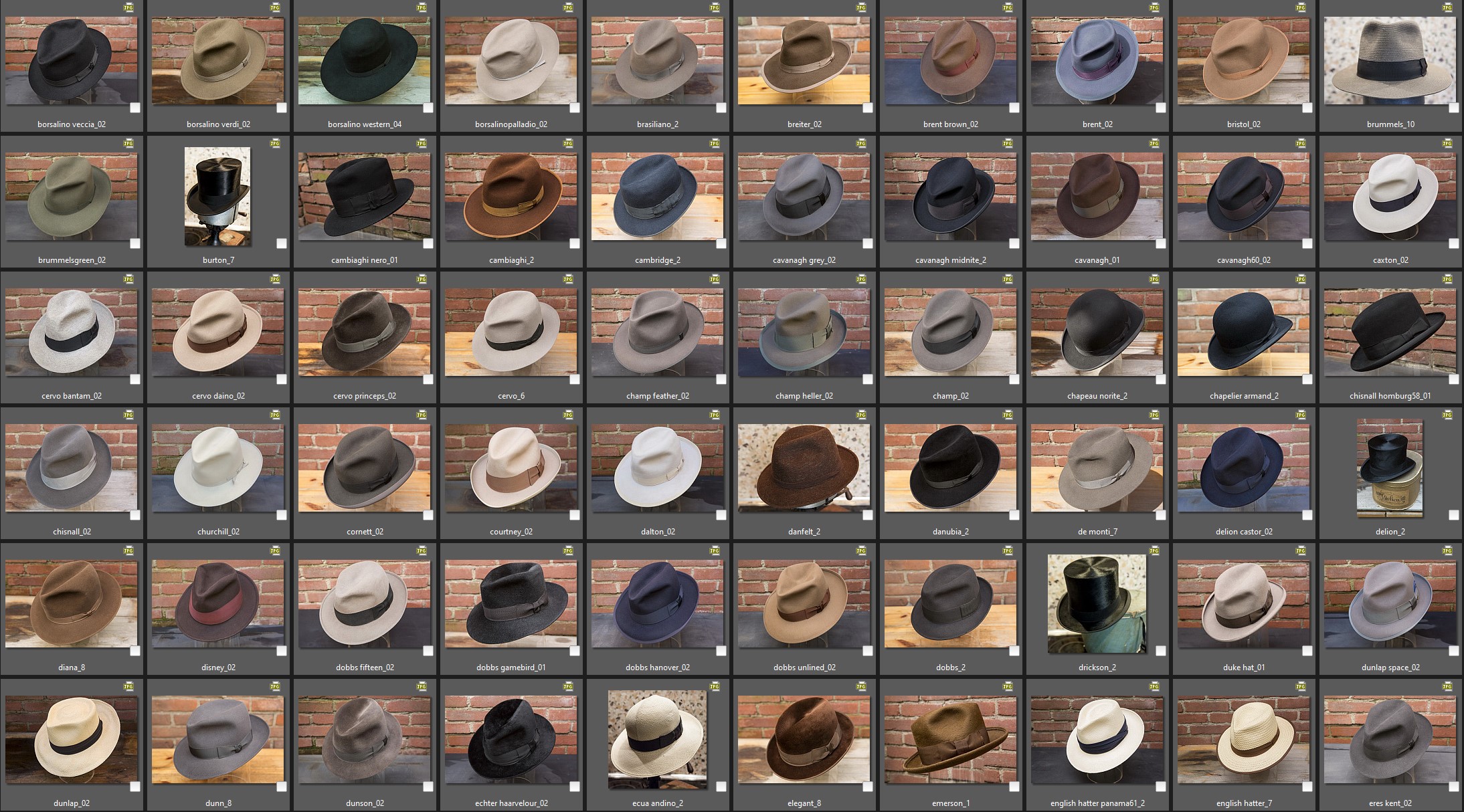Click the file name cavanagh grey_02

(x=804, y=260)
